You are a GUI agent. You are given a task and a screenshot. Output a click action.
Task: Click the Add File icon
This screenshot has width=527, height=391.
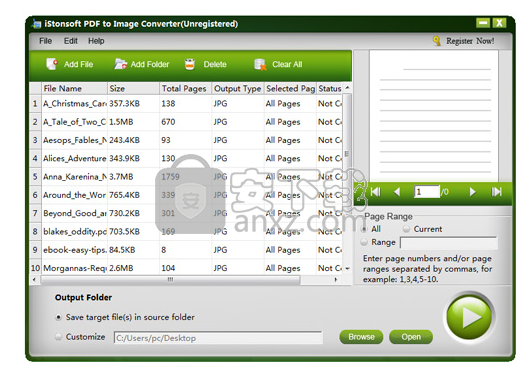click(52, 64)
